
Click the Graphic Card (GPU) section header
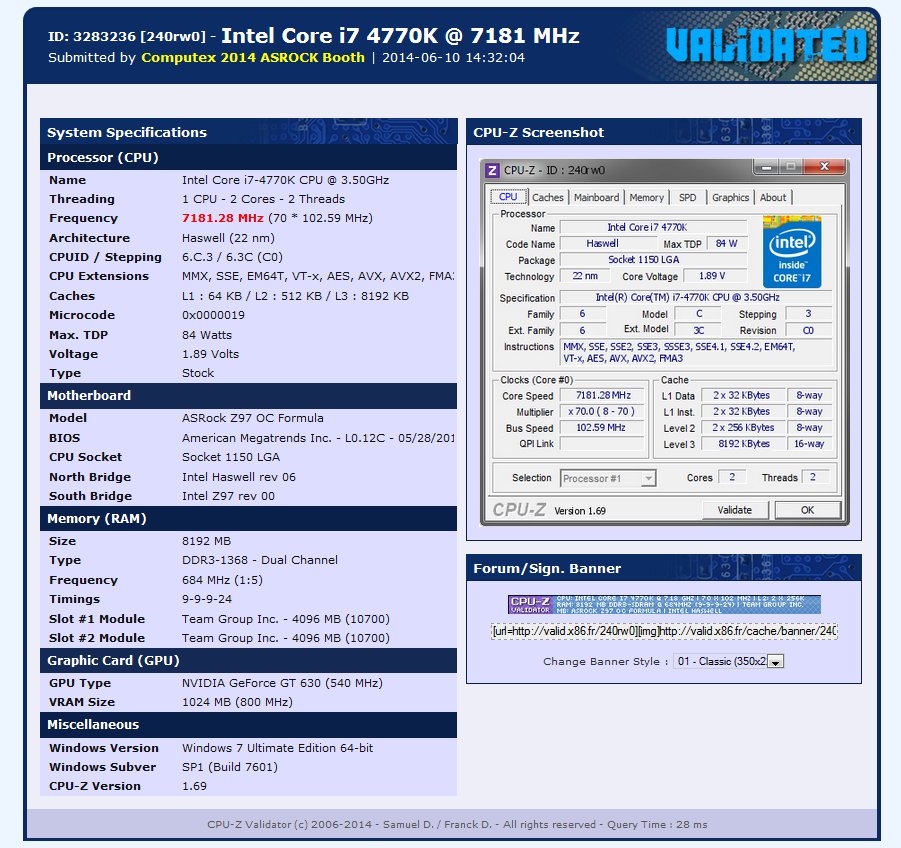pos(248,661)
